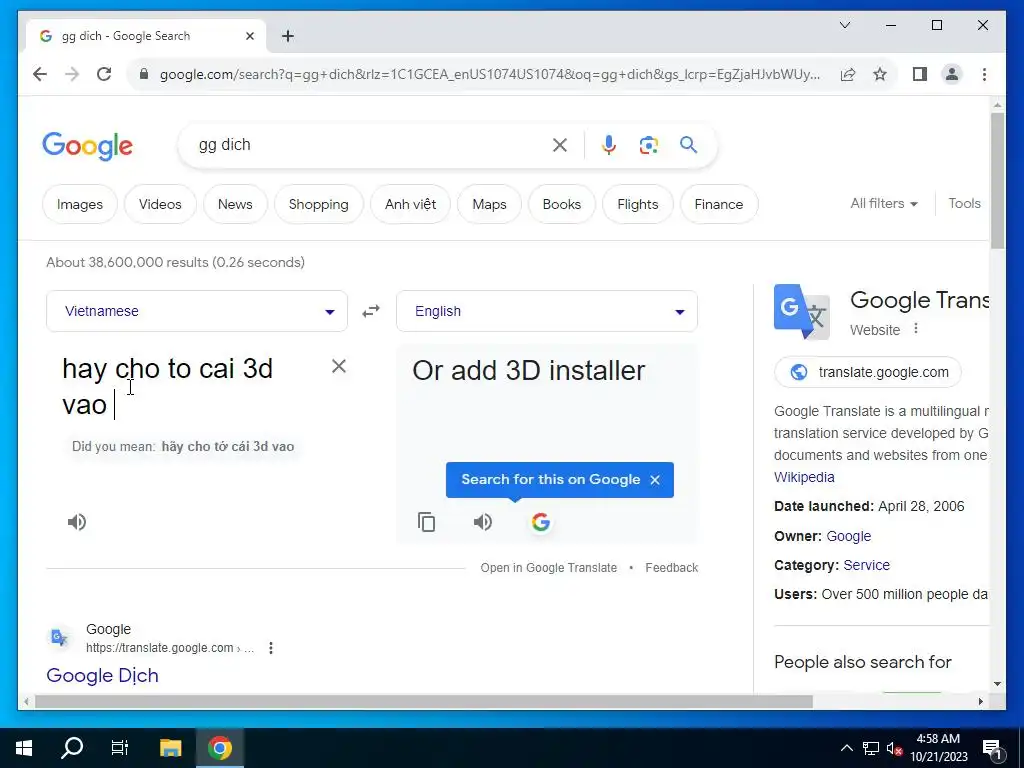Open more options for Google Dịch result
This screenshot has height=768, width=1024.
[x=270, y=648]
